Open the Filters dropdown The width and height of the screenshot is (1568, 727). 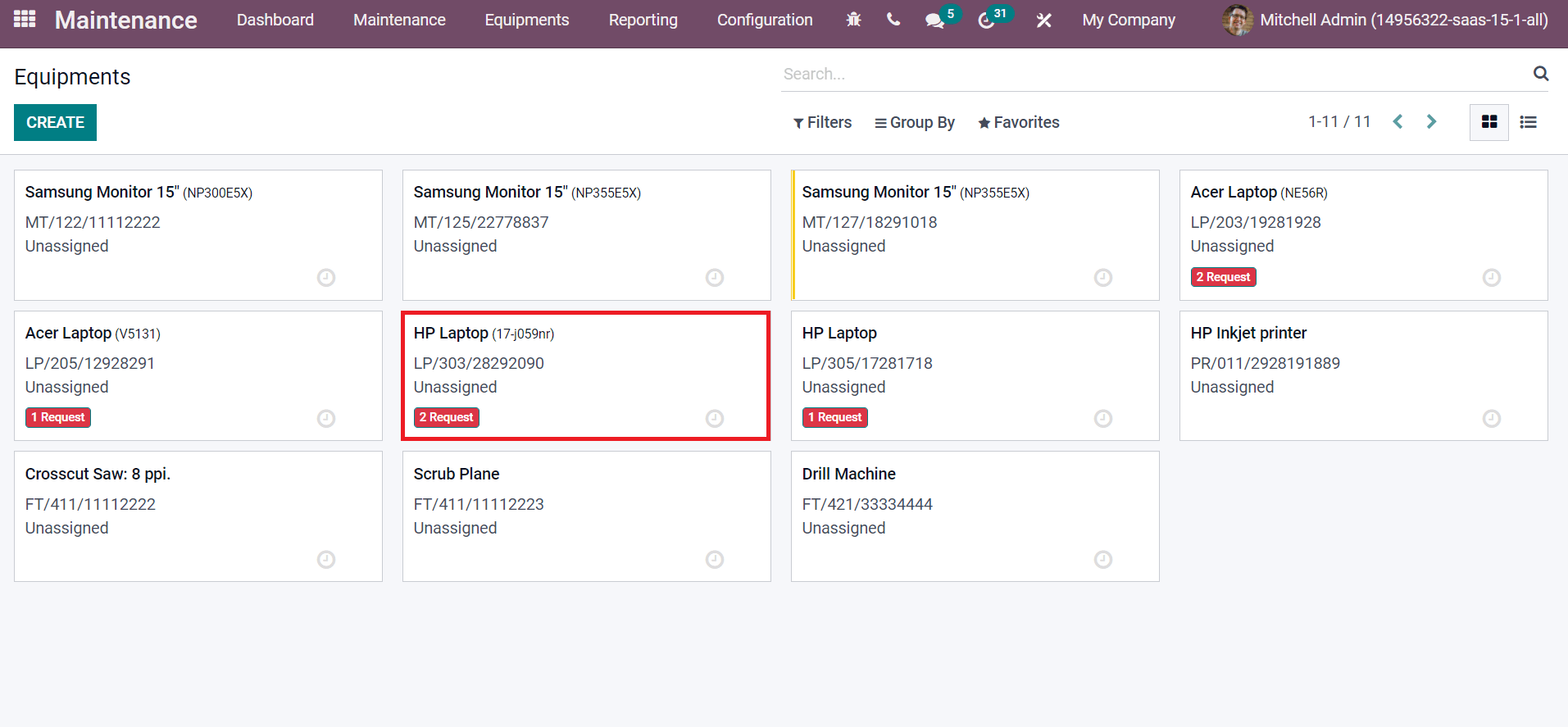click(x=822, y=122)
